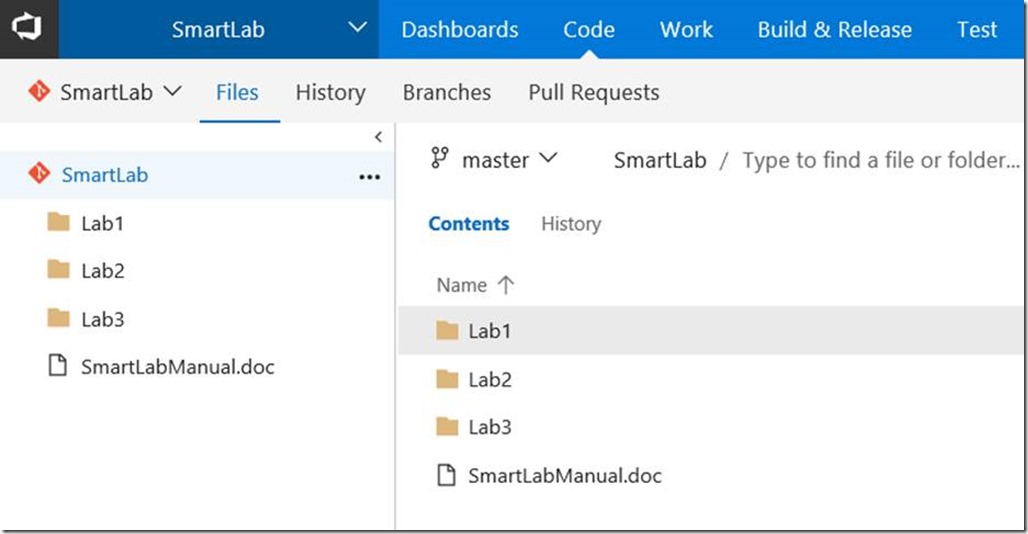1028x534 pixels.
Task: Open the Build & Release menu
Action: click(834, 29)
